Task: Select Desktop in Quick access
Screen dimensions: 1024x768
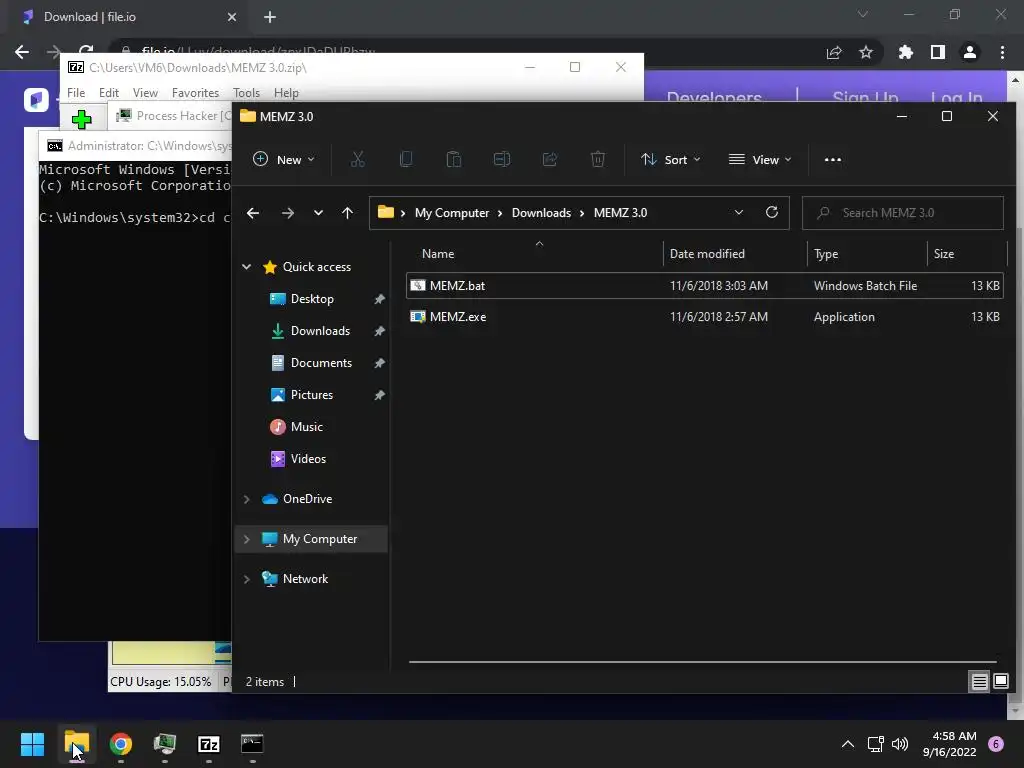Action: pyautogui.click(x=312, y=298)
